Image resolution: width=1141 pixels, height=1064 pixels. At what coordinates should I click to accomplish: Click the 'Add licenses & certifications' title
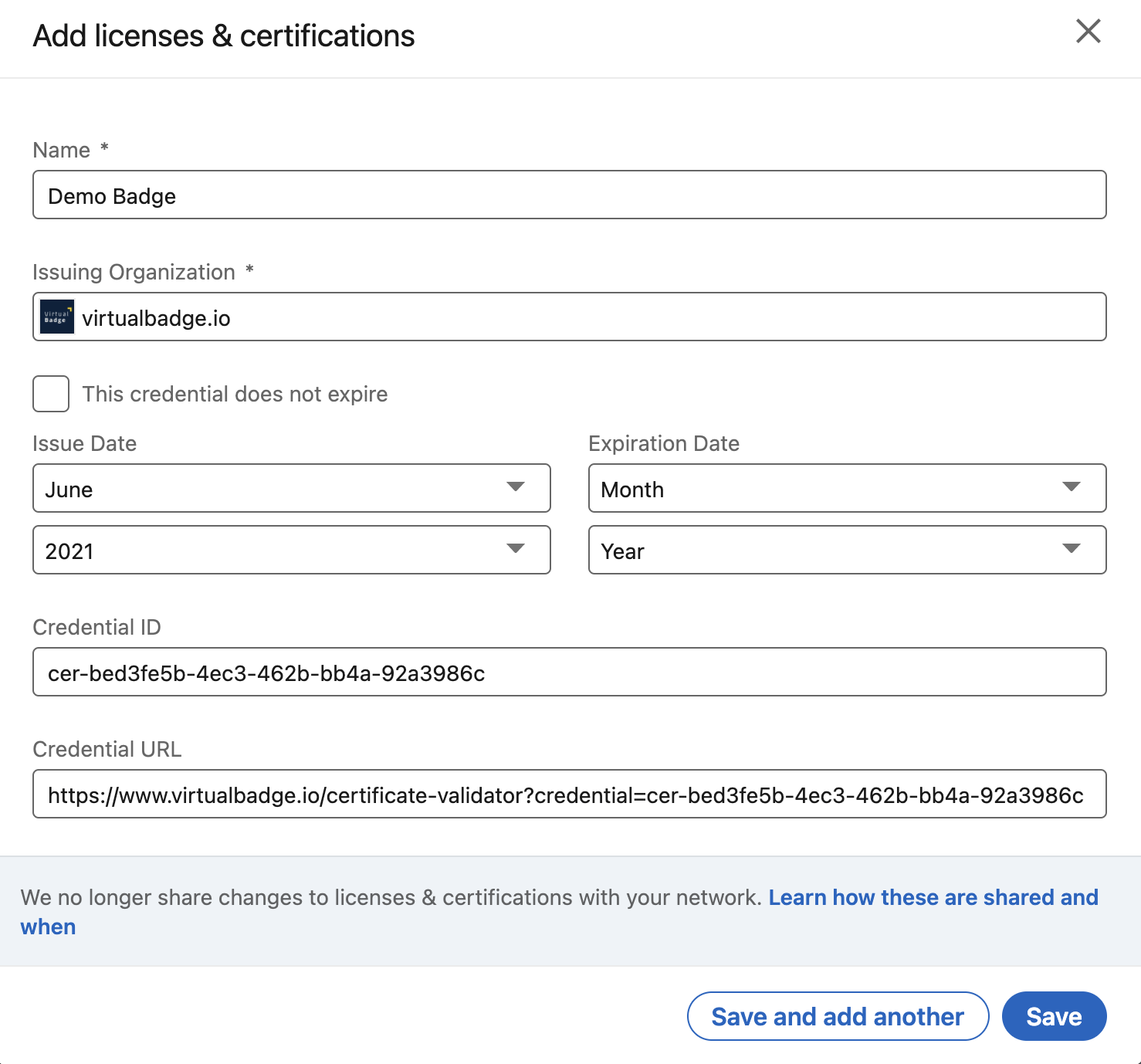click(x=222, y=36)
